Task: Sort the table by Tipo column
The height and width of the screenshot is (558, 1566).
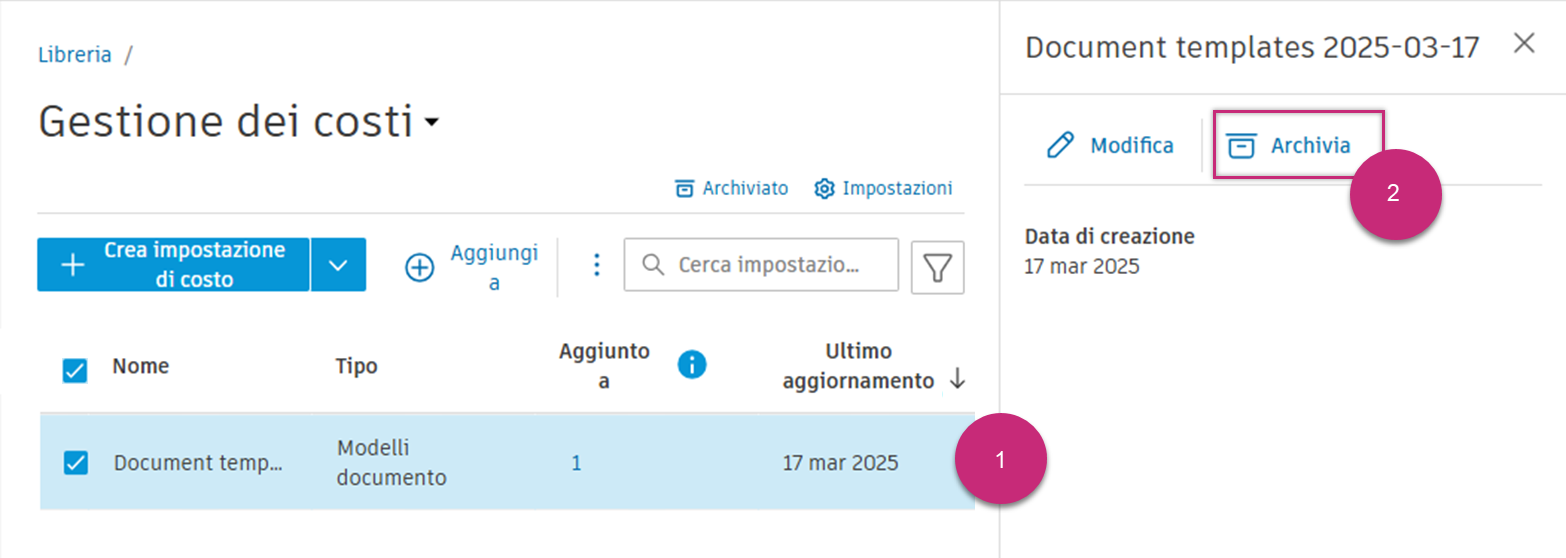Action: coord(356,366)
